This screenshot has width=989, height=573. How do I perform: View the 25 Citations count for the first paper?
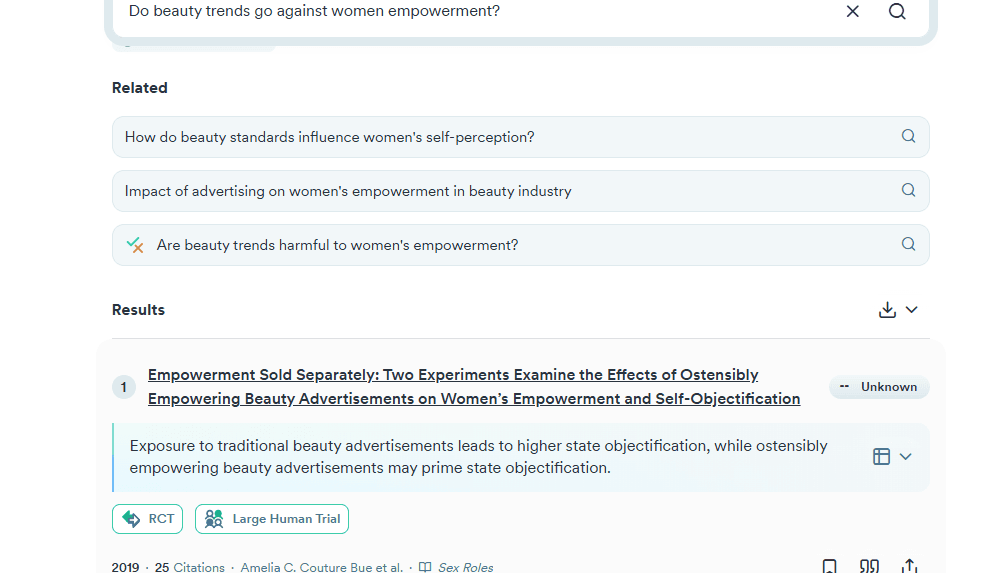coord(190,567)
